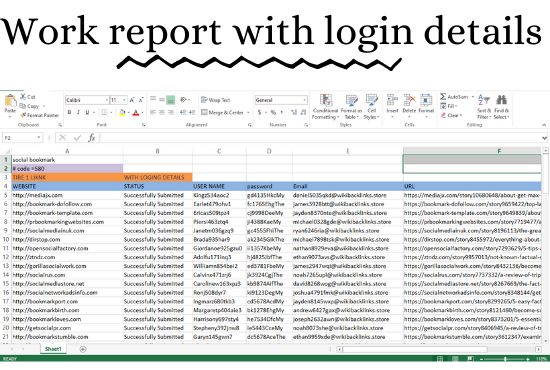Add a new sheet with plus button
Screen dimensions: 550x370
coord(83,349)
